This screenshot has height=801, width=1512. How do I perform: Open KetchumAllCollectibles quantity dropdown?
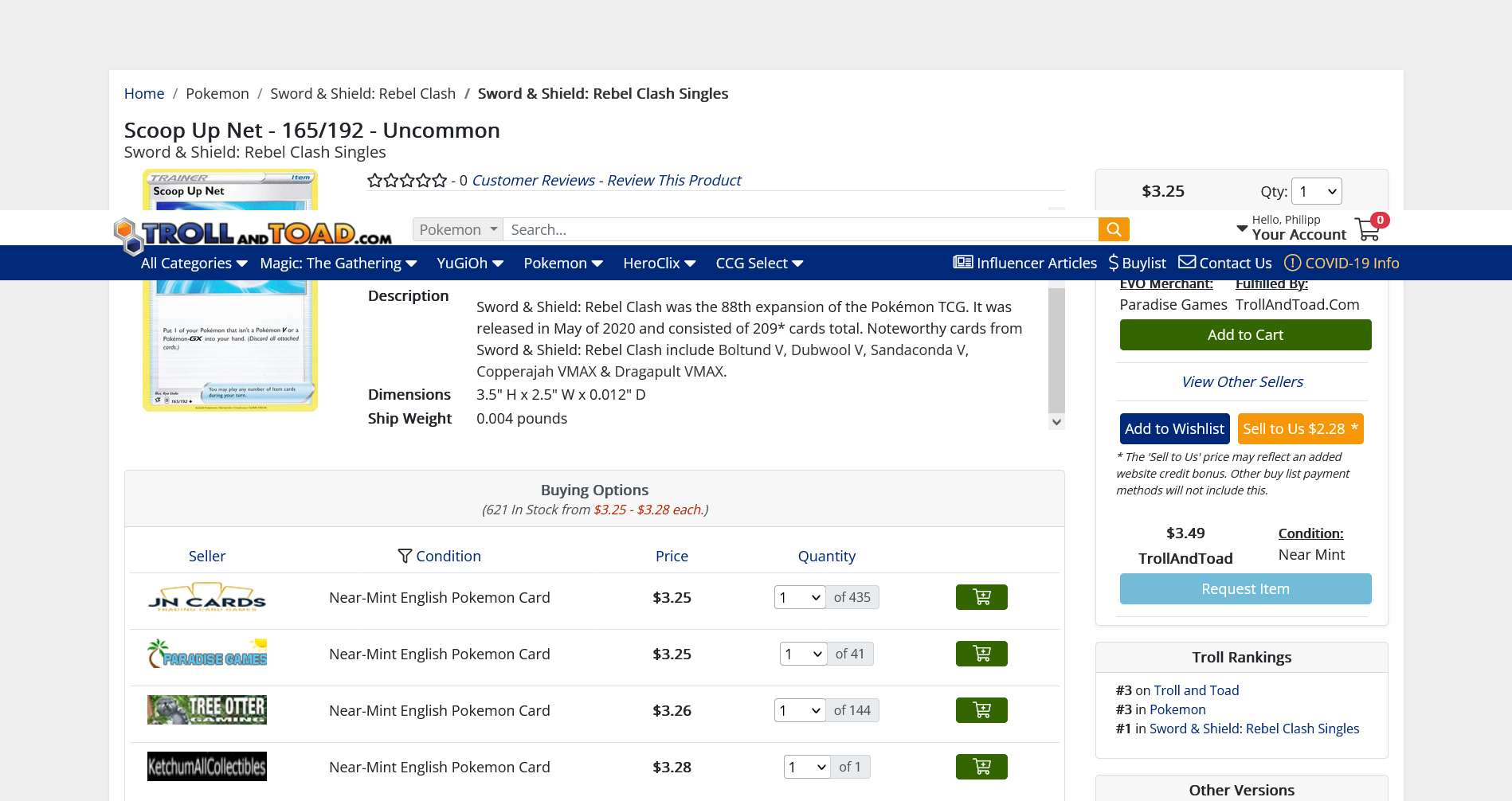pos(808,767)
